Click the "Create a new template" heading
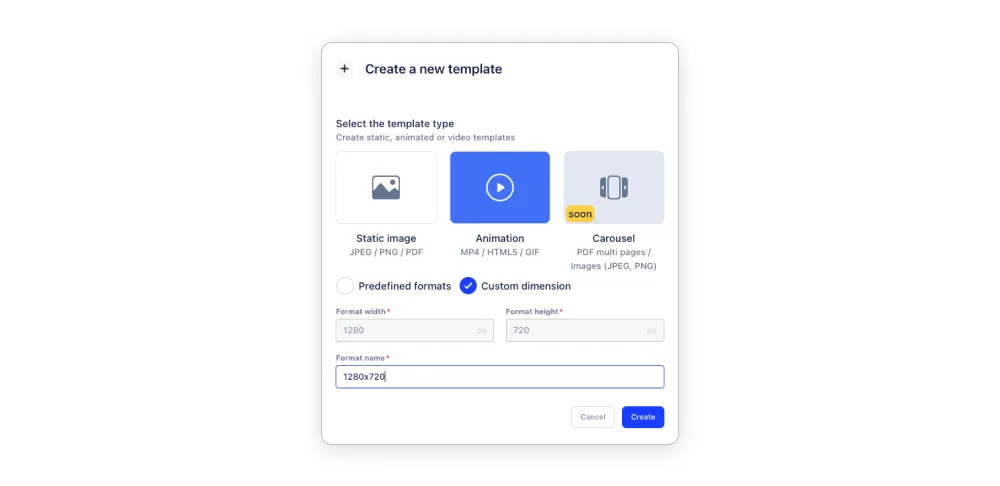 433,69
